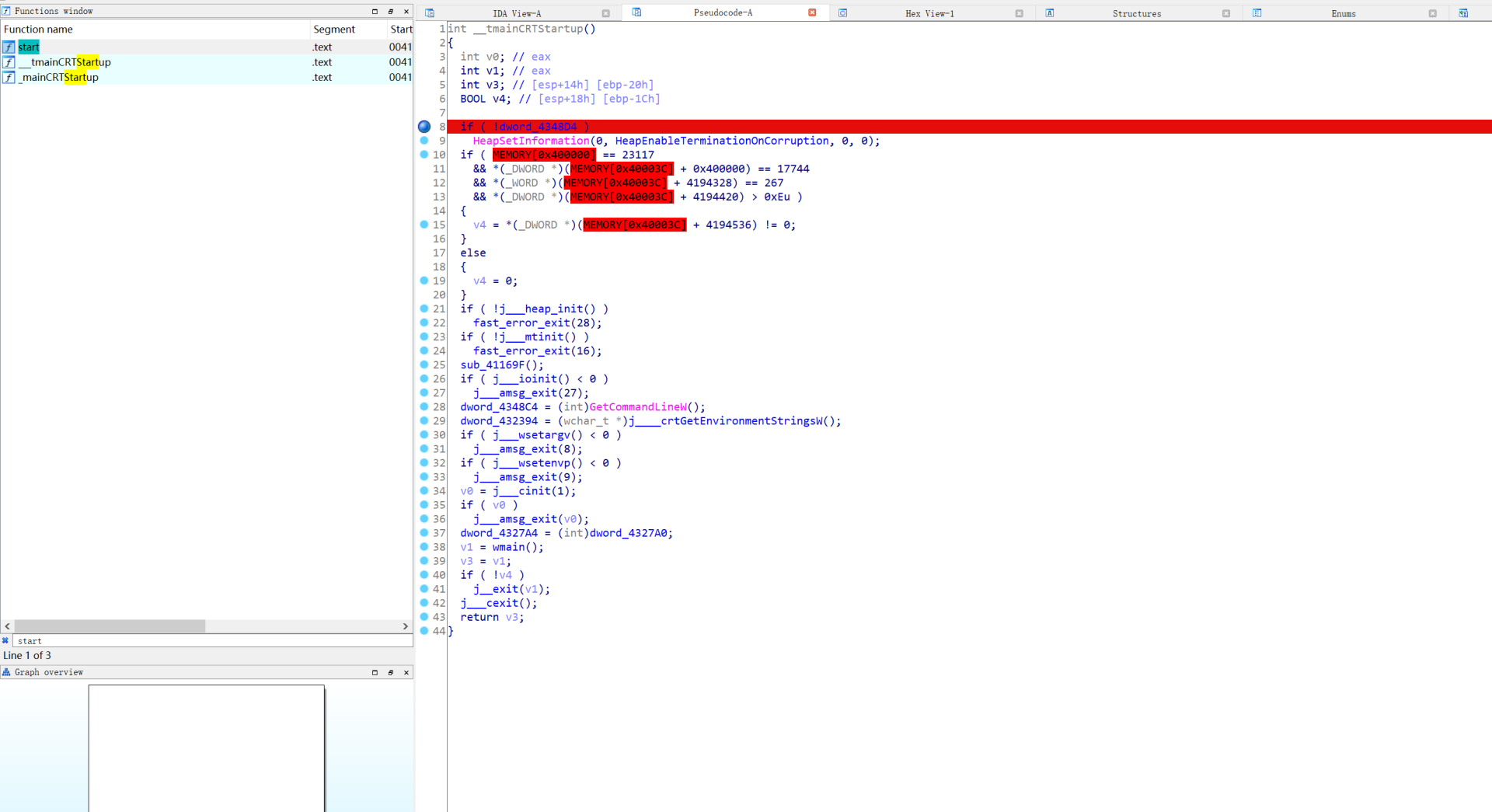Switch to the IDA View-A tab
The width and height of the screenshot is (1492, 812).
516,13
